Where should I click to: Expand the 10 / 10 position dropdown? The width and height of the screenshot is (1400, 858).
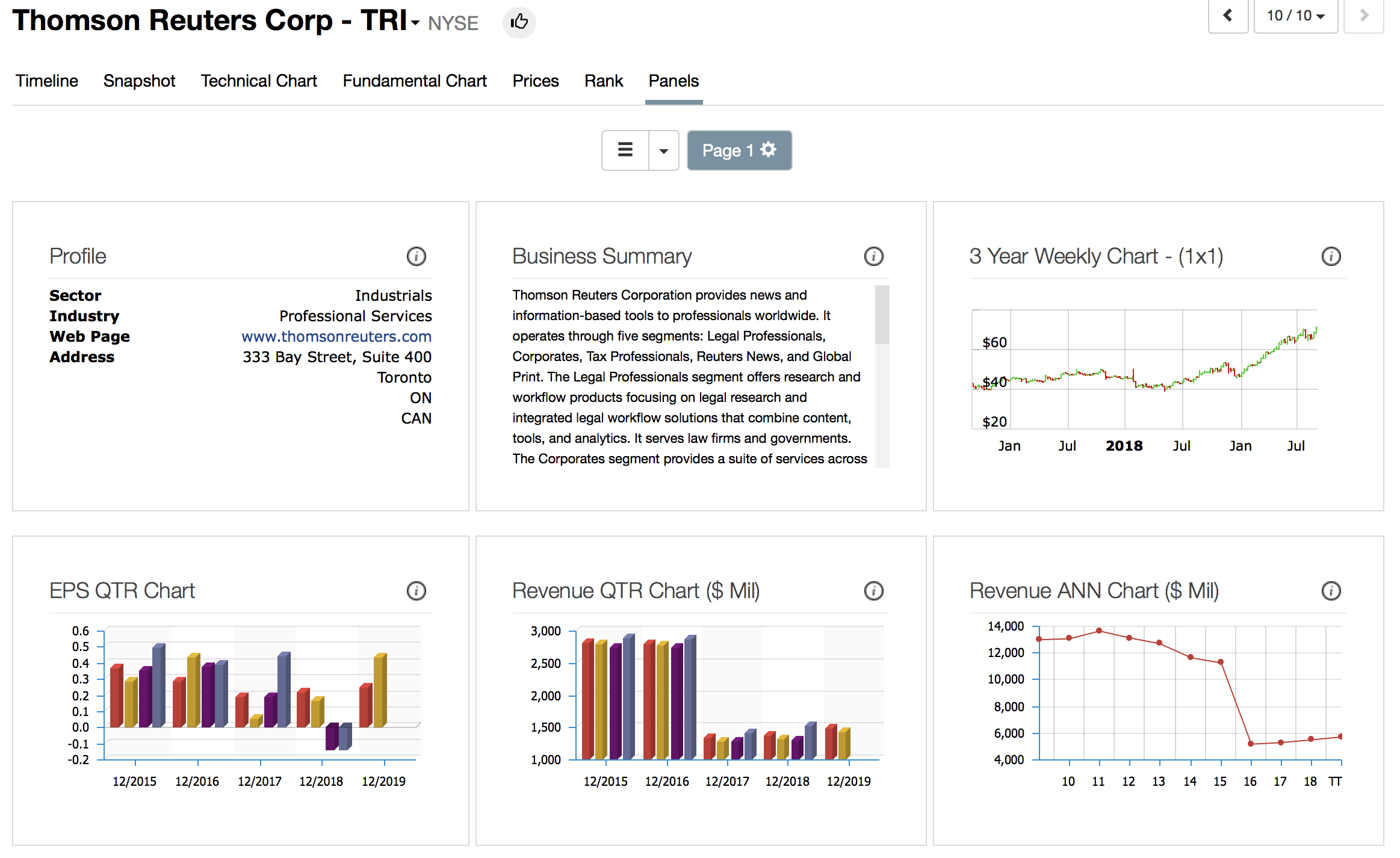pyautogui.click(x=1295, y=16)
